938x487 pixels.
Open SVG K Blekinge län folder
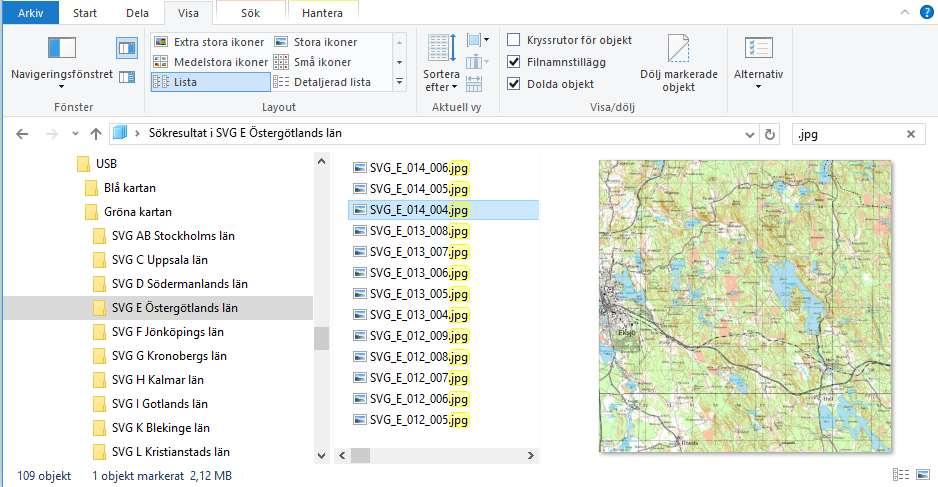(152, 427)
